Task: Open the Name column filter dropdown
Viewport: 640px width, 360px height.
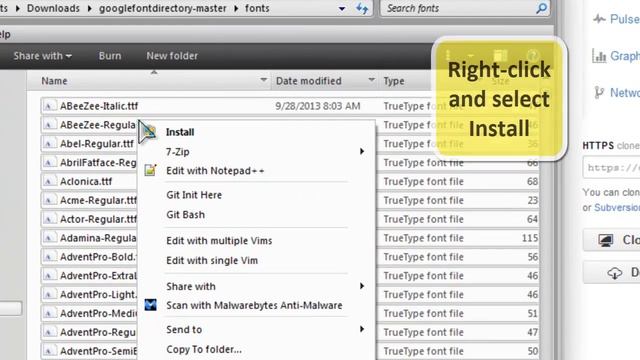Action: coord(264,80)
